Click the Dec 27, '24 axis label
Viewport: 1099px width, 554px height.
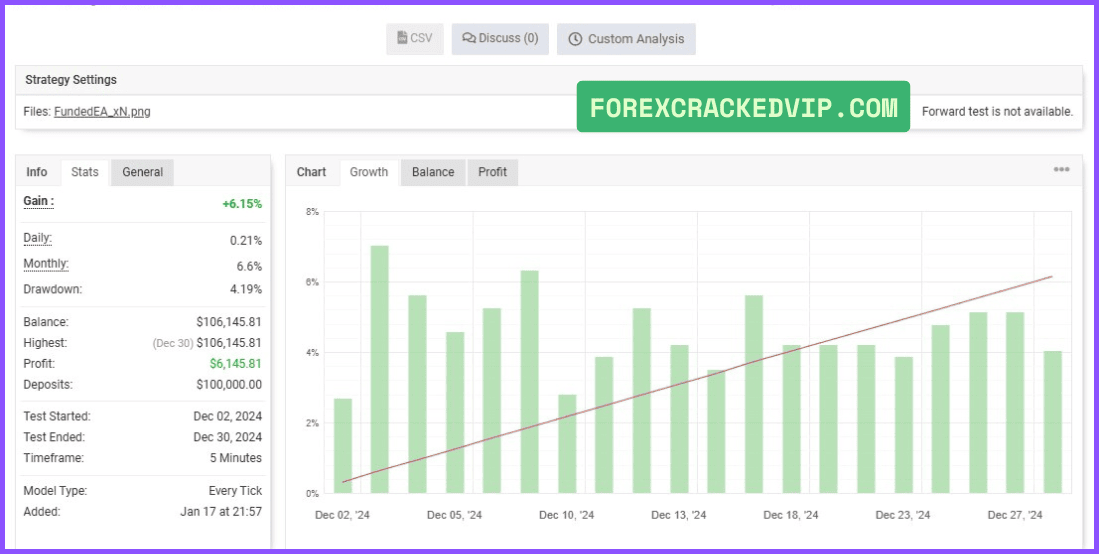(x=1015, y=515)
